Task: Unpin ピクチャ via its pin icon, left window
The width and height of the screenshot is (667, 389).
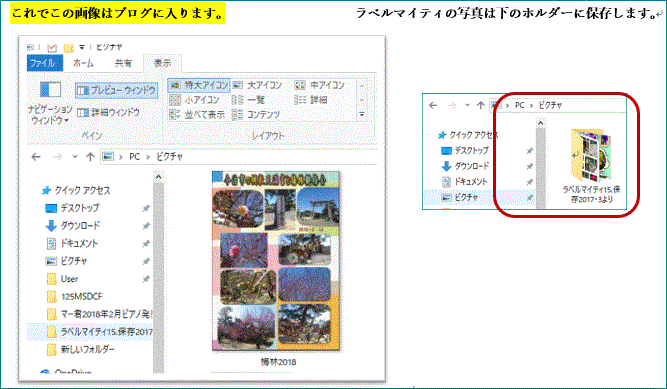Action: tap(146, 261)
